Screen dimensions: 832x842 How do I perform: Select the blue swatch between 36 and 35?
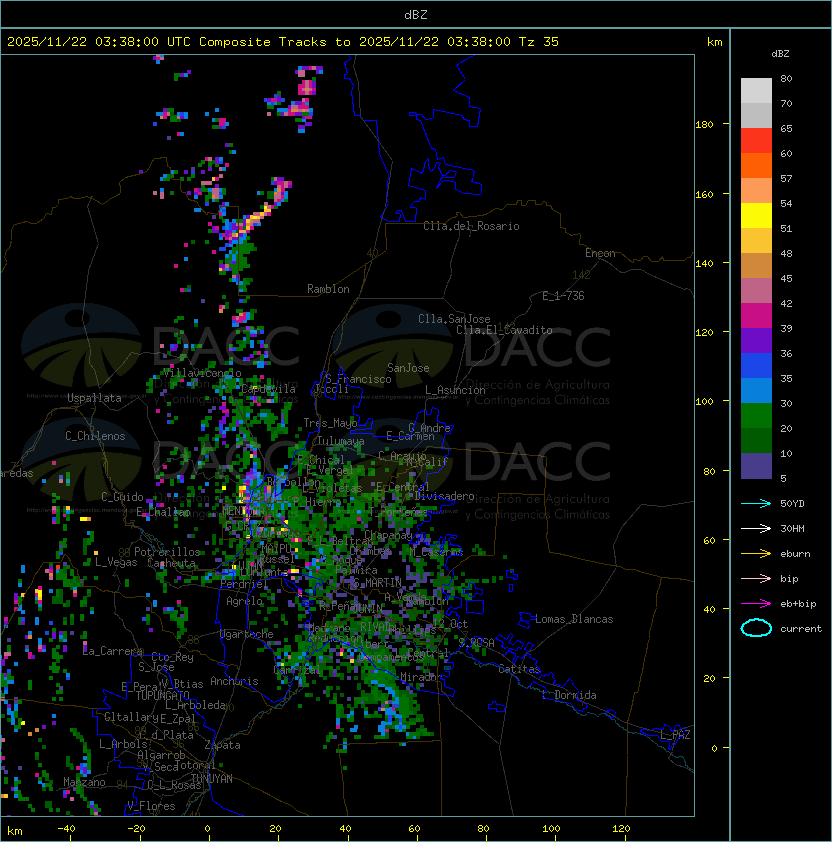756,366
